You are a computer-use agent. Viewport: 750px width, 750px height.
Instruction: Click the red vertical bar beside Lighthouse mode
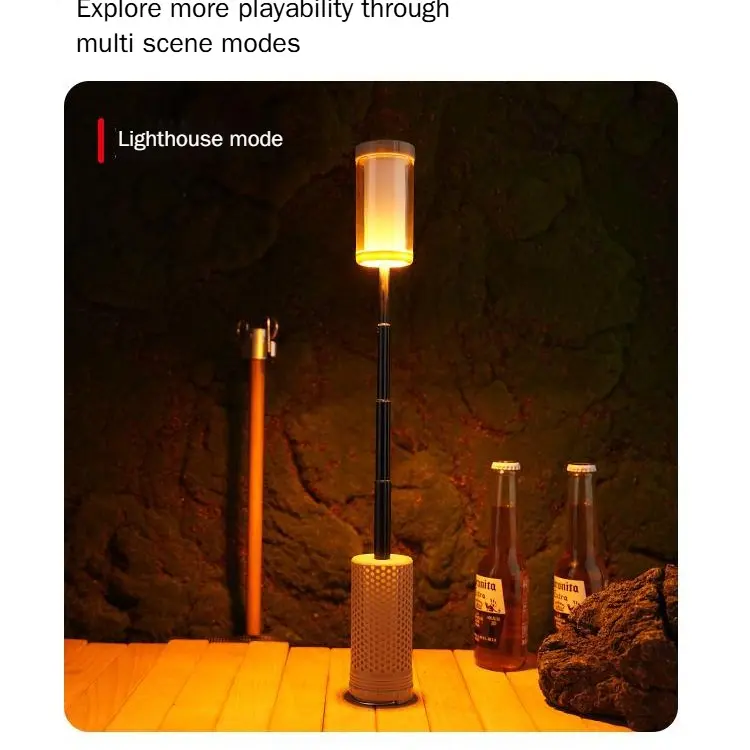(101, 141)
